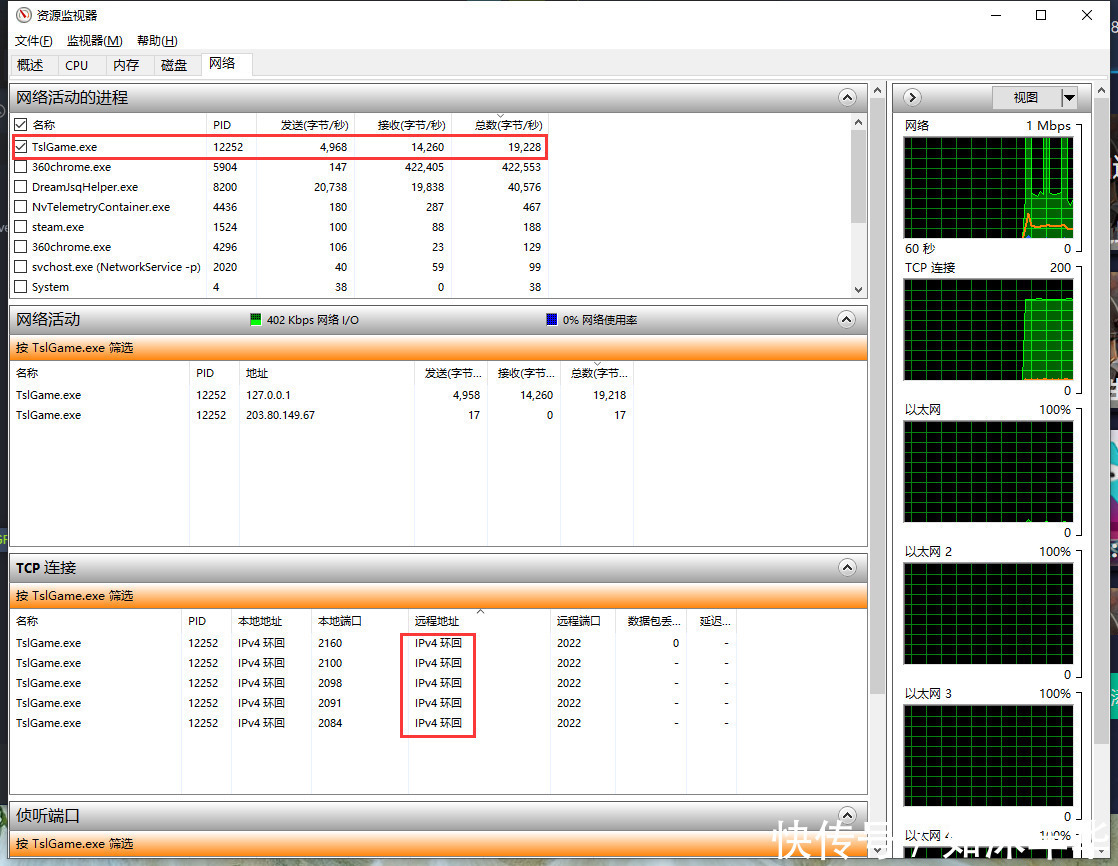Check the System process checkbox
This screenshot has width=1118, height=866.
click(21, 287)
